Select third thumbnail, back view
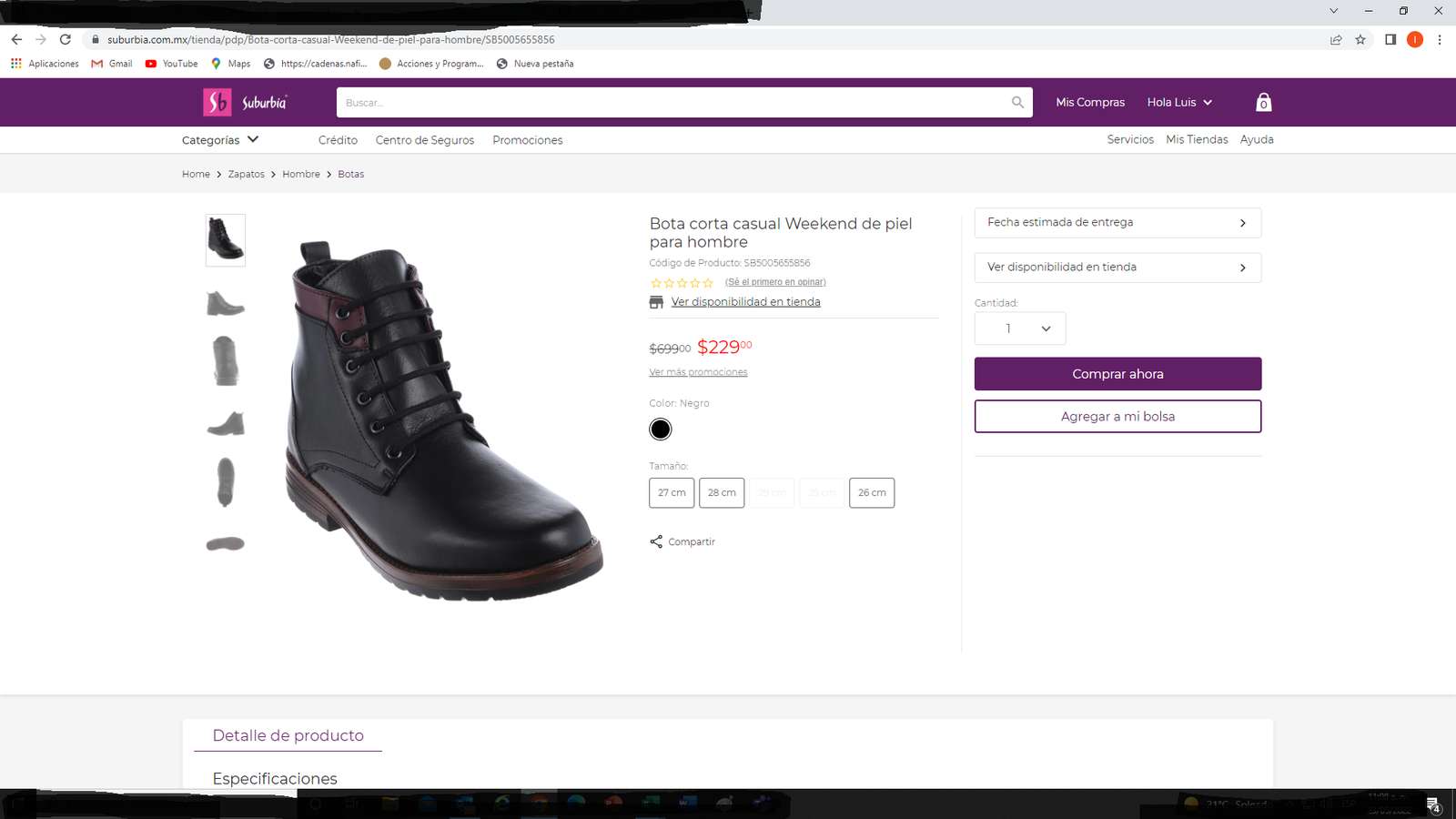The height and width of the screenshot is (819, 1456). click(x=226, y=360)
